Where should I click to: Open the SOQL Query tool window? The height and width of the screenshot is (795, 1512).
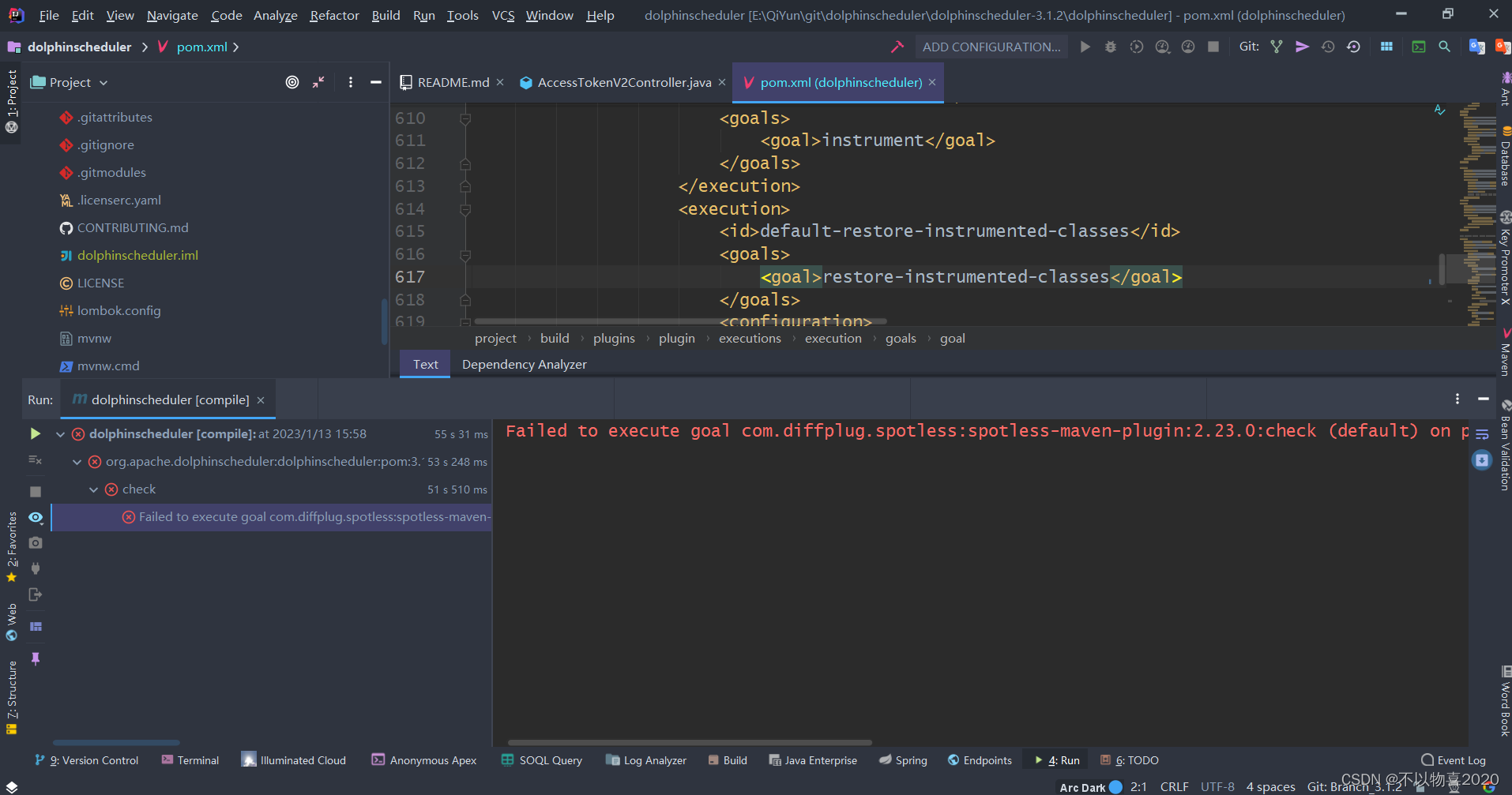542,760
